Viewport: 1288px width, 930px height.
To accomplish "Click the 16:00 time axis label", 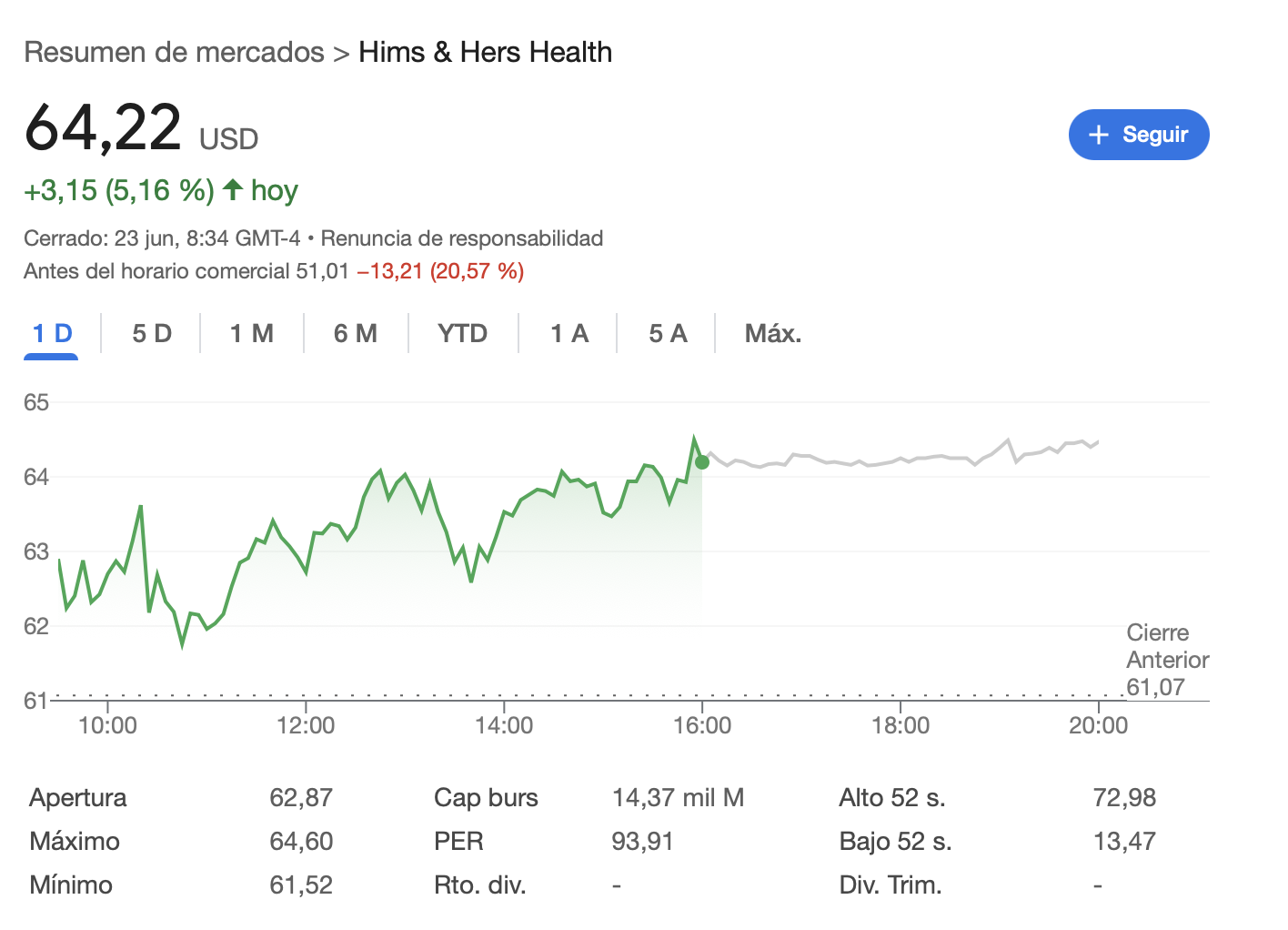I will pos(702,725).
